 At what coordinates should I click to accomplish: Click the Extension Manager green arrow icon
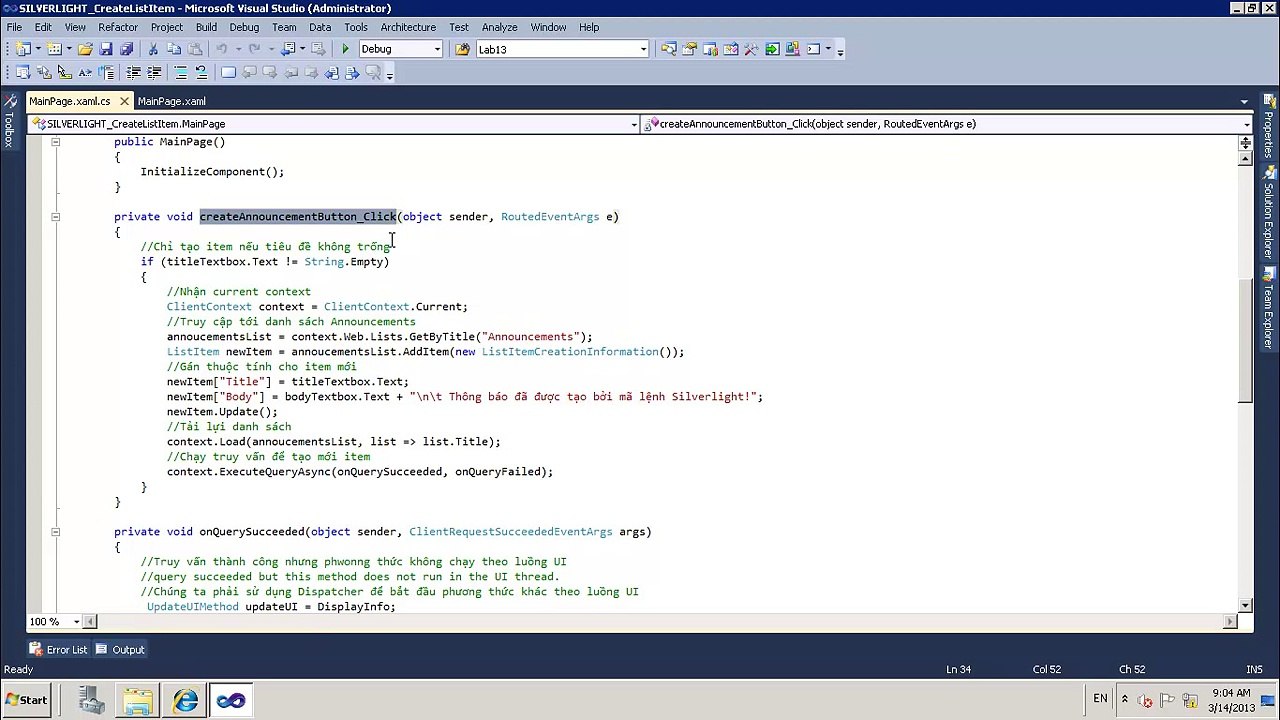(772, 49)
